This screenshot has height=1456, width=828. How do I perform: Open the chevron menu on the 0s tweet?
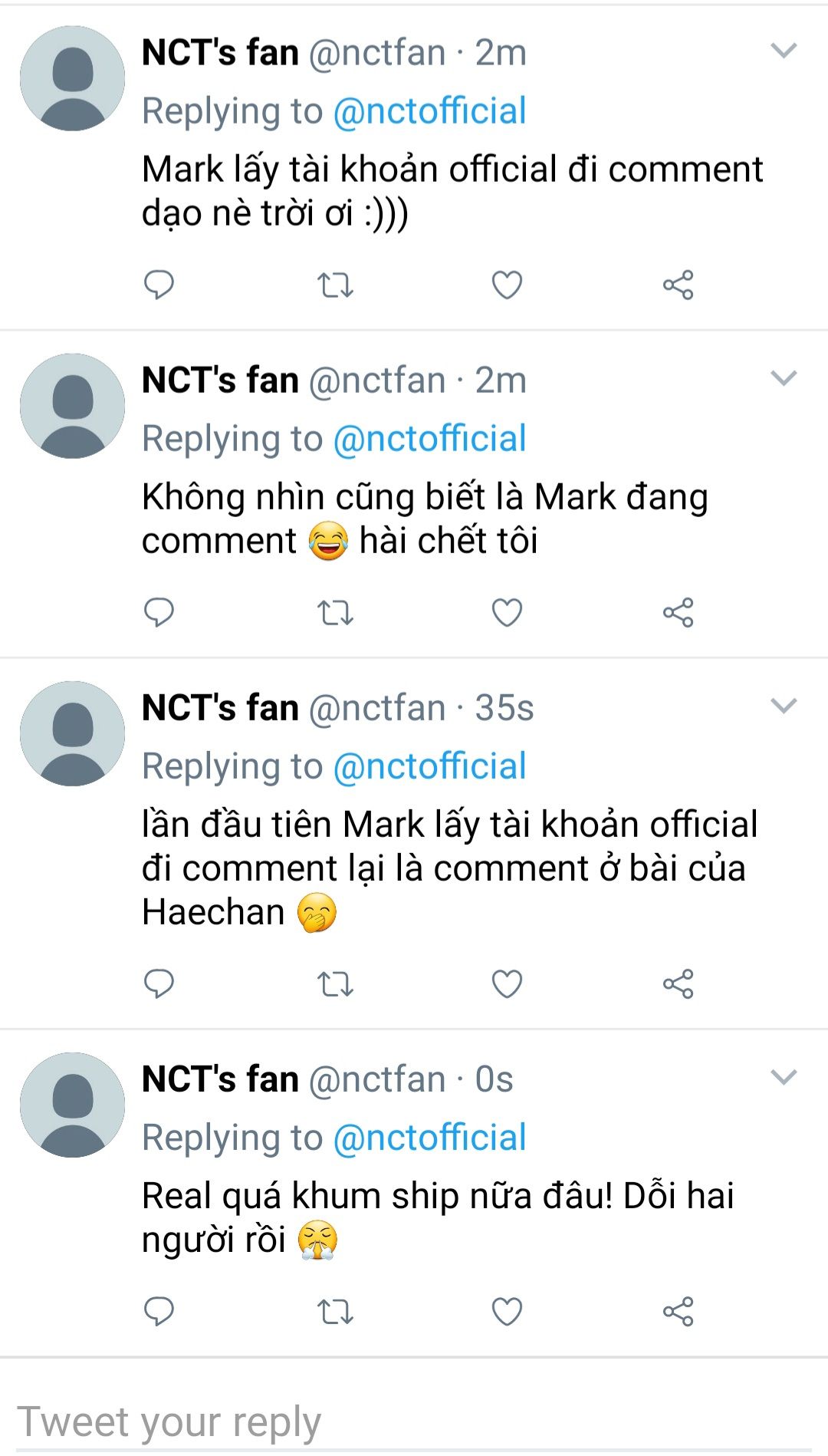point(784,1077)
